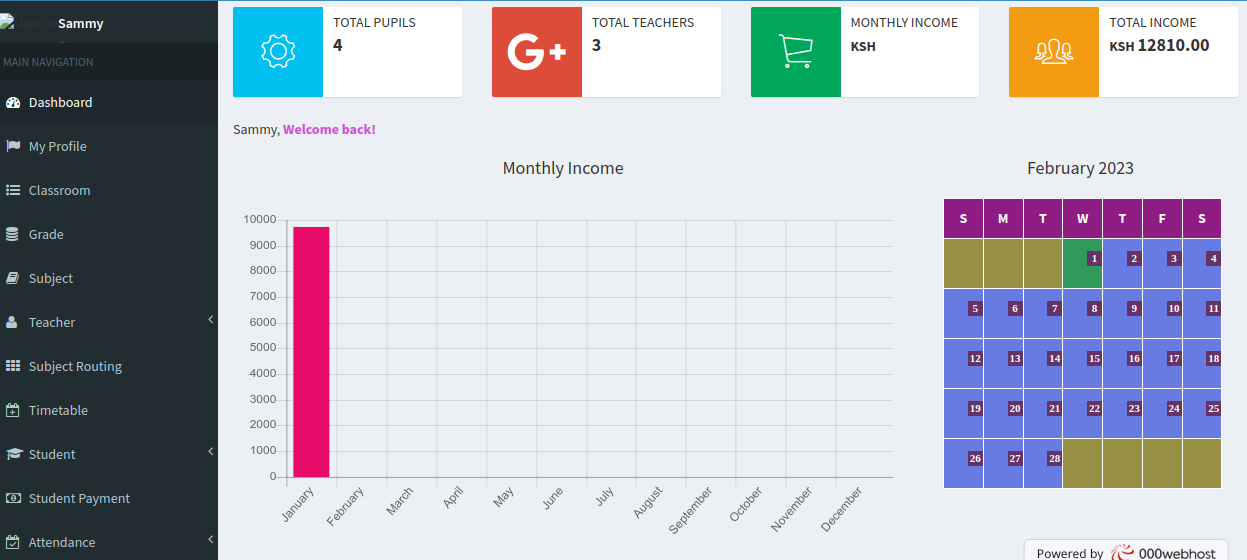Screen dimensions: 1247x560
Task: Click the Google Plus icon on Total Teachers card
Action: coord(536,52)
